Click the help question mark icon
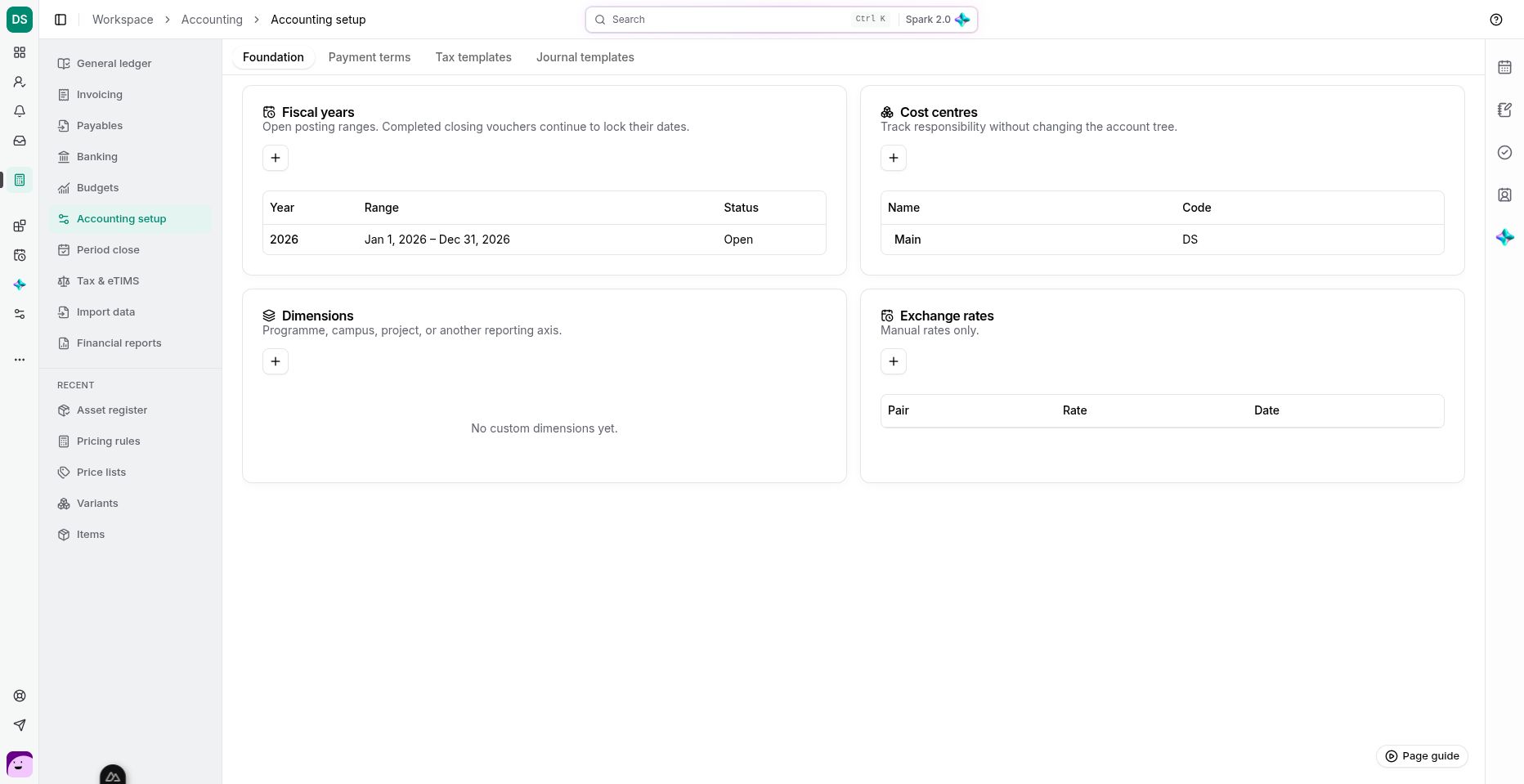This screenshot has height=784, width=1524. pyautogui.click(x=1496, y=20)
